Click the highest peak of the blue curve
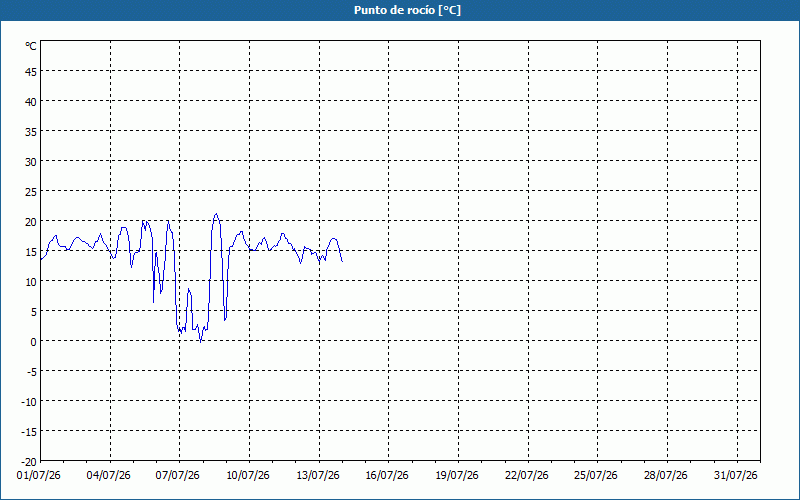The image size is (800, 500). click(x=216, y=214)
